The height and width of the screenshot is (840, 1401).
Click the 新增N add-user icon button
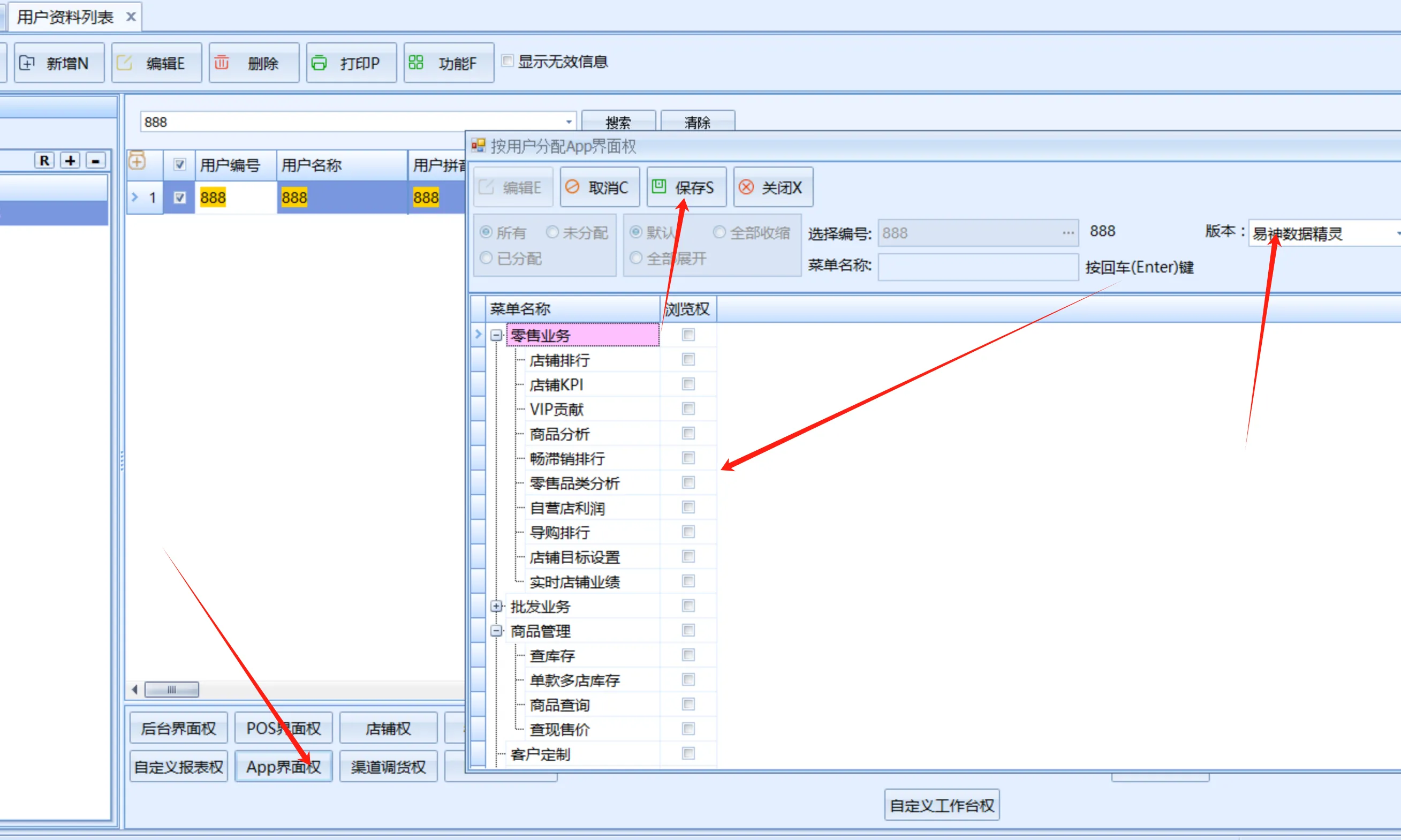(58, 63)
